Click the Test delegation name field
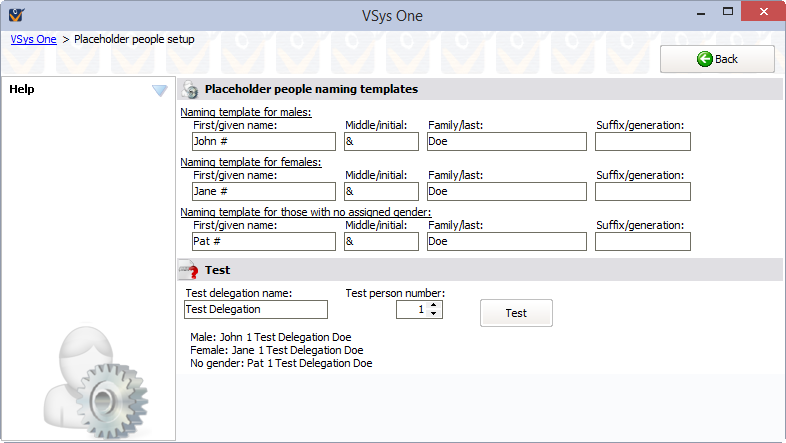Screen dimensions: 786x443 (x=256, y=310)
